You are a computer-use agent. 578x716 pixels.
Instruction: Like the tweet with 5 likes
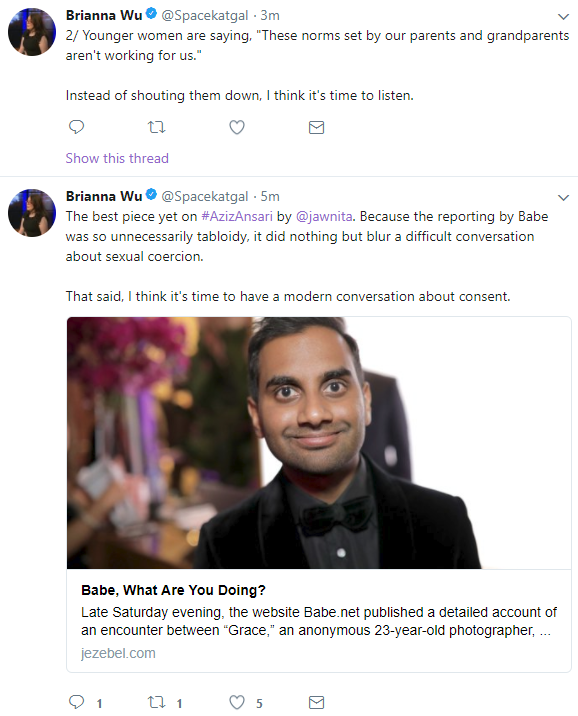236,702
